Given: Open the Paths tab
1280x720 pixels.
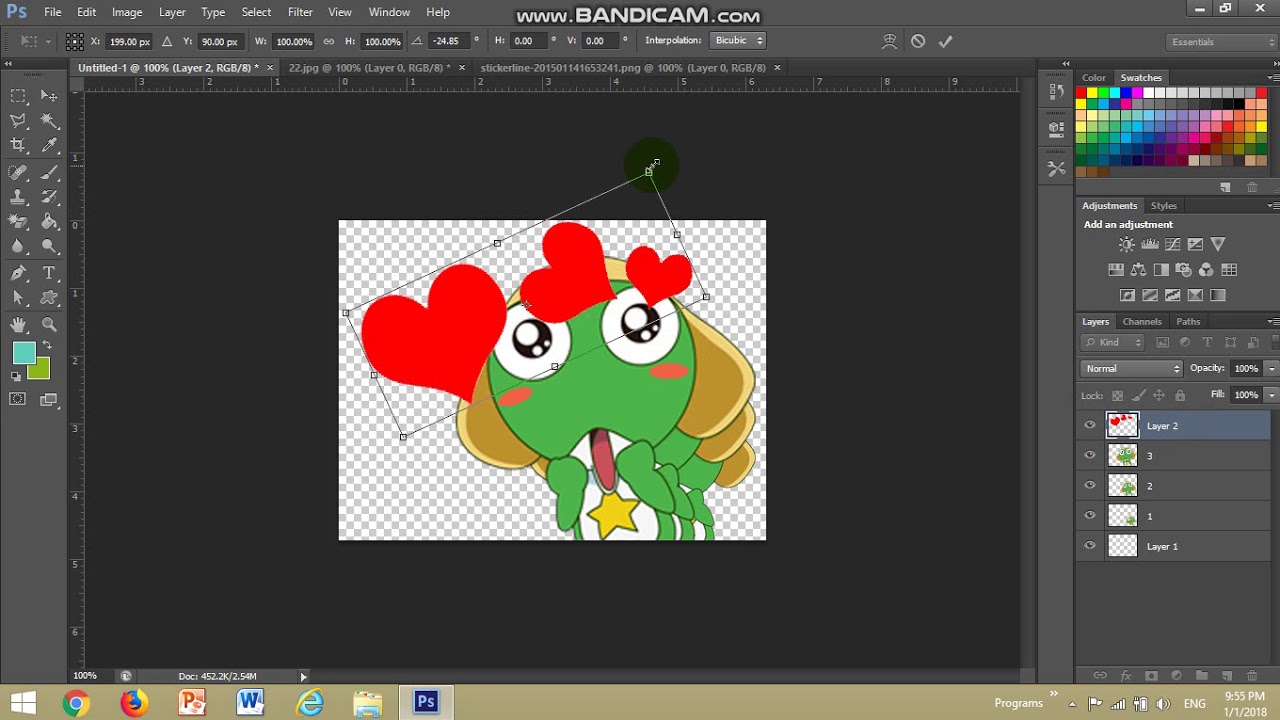Looking at the screenshot, I should (x=1188, y=321).
